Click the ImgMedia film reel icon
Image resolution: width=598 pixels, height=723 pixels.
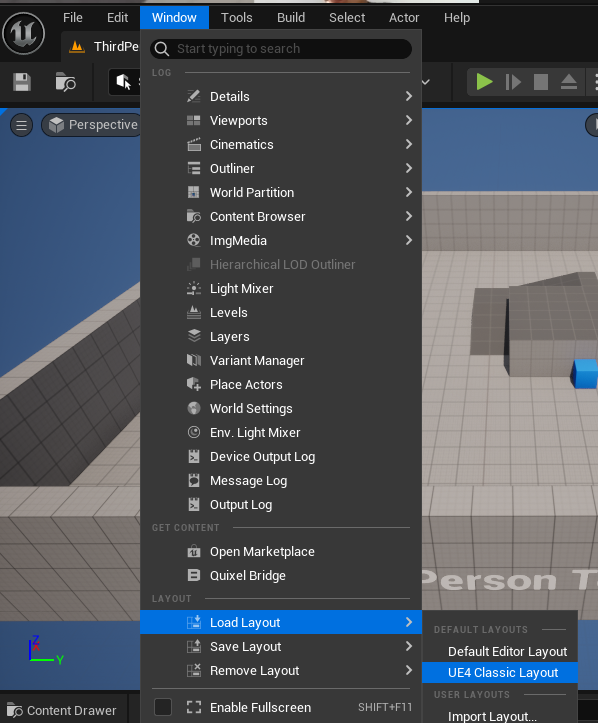tap(194, 240)
